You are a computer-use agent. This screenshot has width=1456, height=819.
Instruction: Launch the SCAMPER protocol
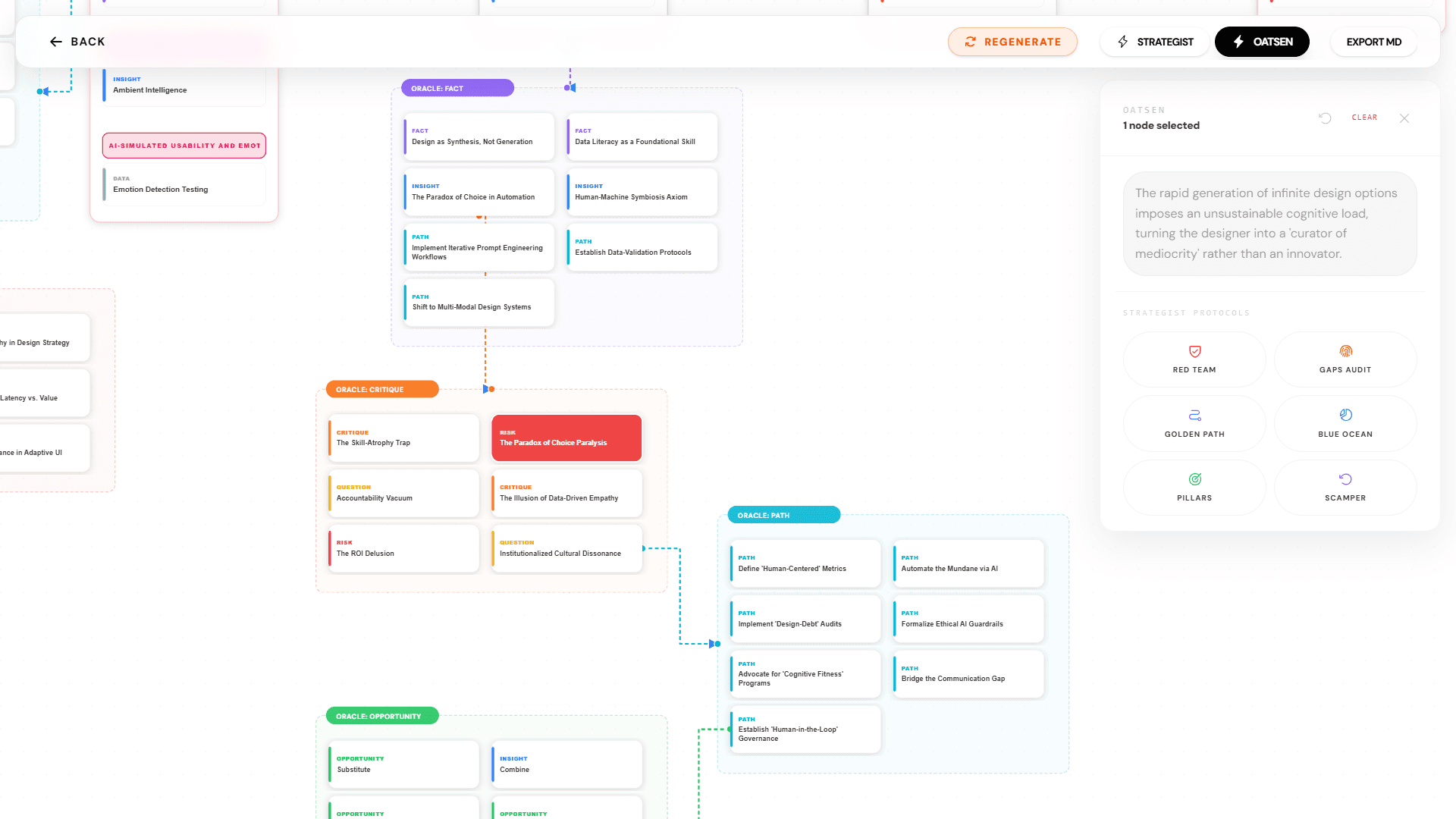click(1345, 487)
